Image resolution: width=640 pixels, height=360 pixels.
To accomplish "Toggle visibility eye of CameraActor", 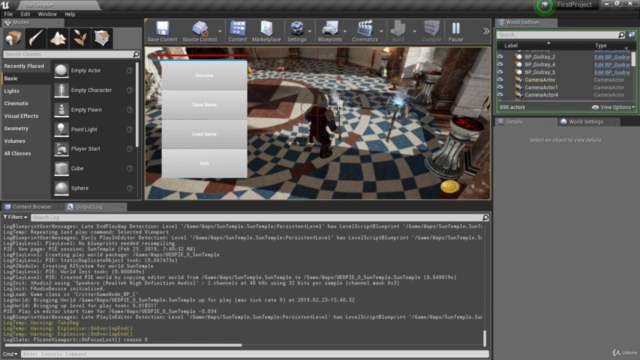I will (x=500, y=80).
